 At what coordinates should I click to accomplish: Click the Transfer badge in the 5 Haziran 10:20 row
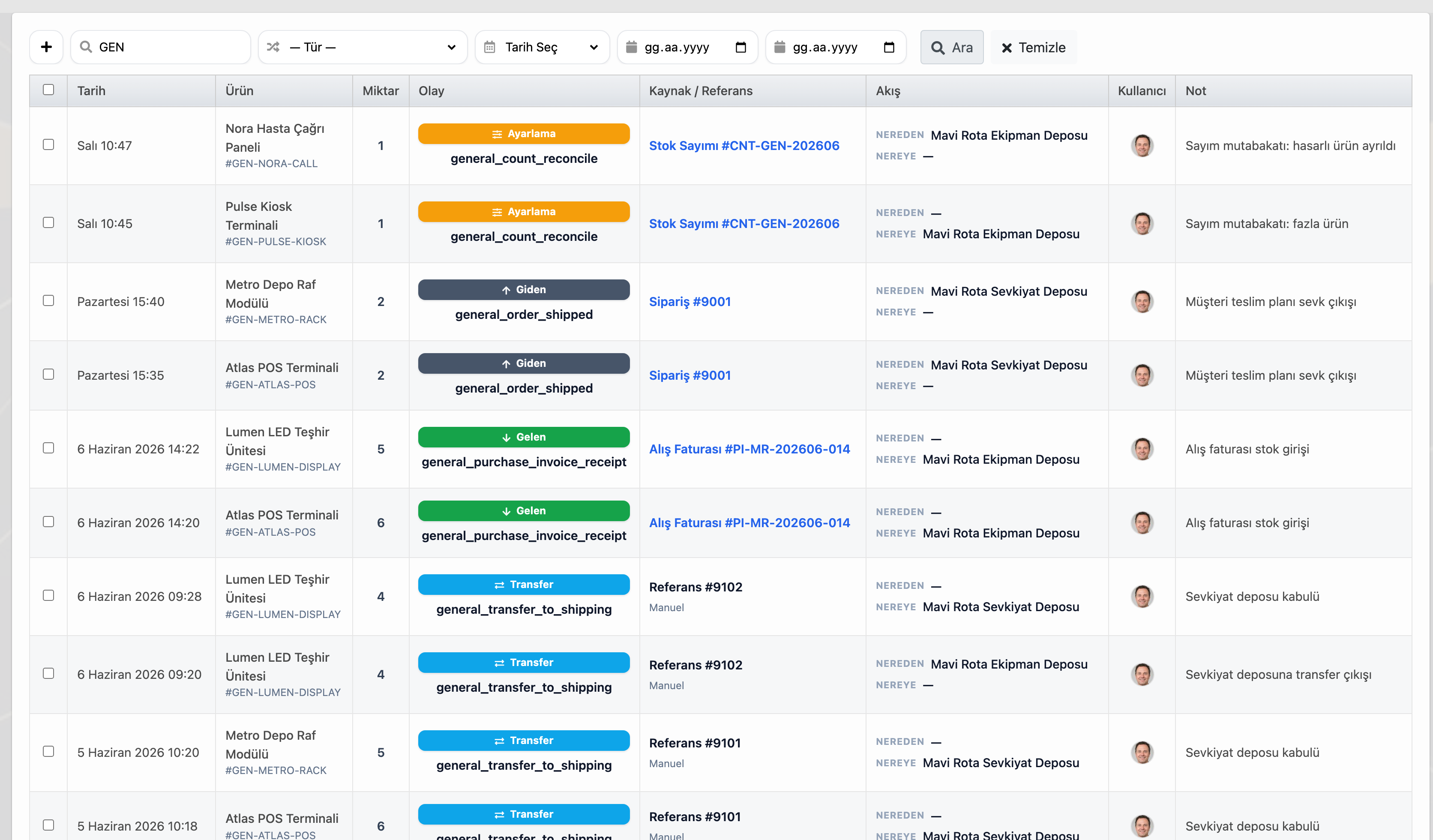coord(524,741)
